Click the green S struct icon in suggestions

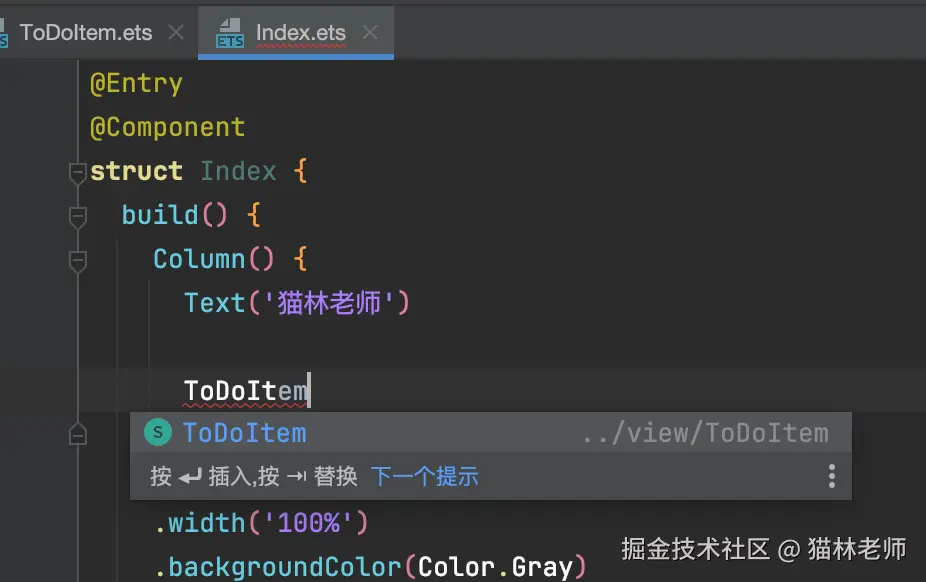coord(158,432)
